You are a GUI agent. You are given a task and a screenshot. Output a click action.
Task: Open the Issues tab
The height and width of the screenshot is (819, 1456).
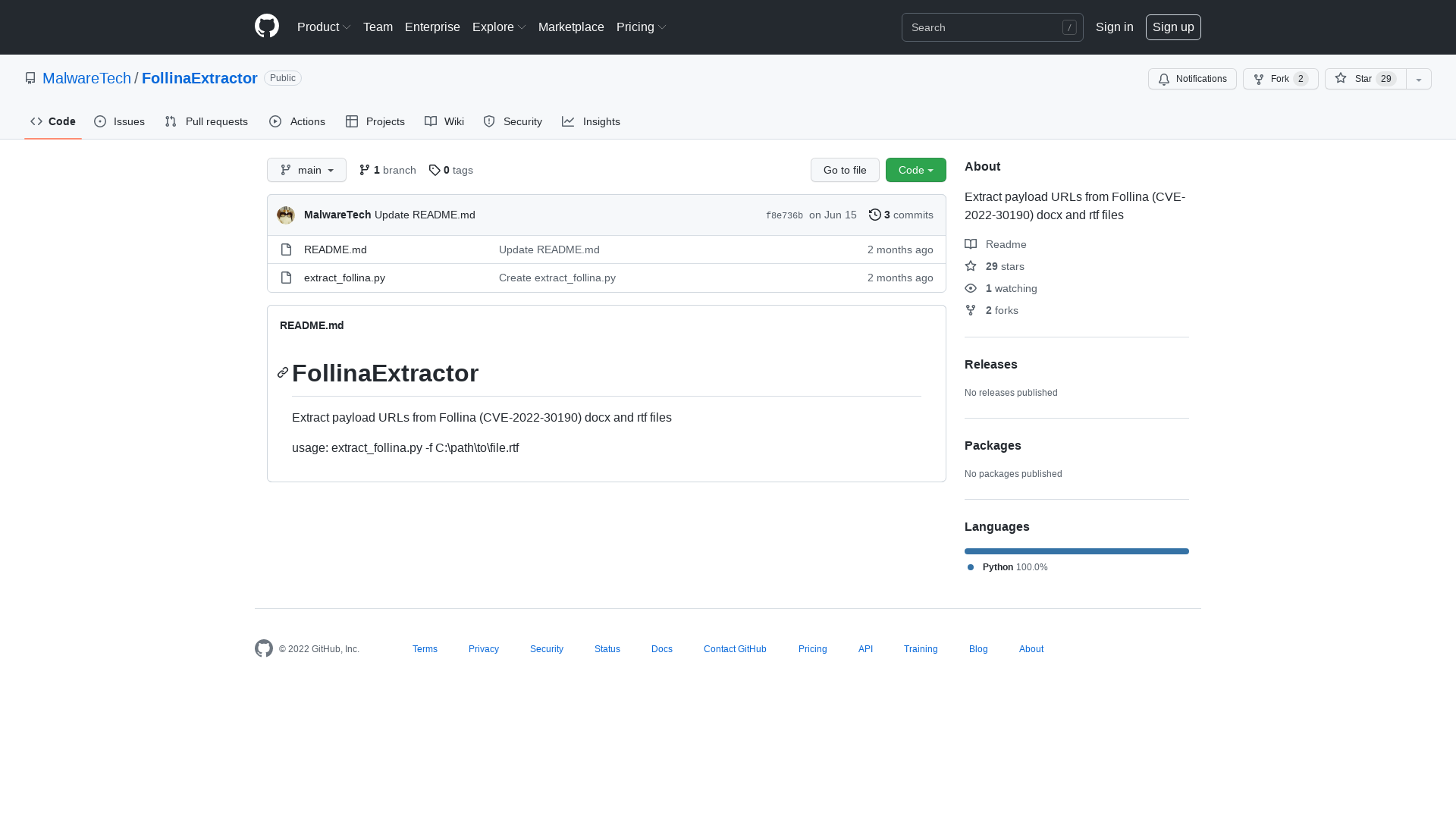pyautogui.click(x=119, y=121)
